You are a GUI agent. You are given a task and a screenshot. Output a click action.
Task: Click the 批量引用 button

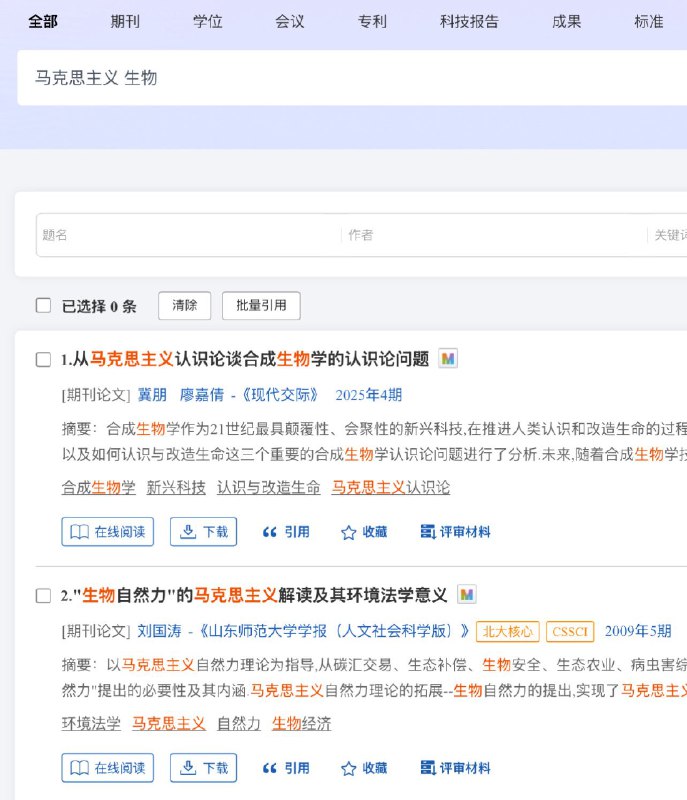(x=261, y=306)
